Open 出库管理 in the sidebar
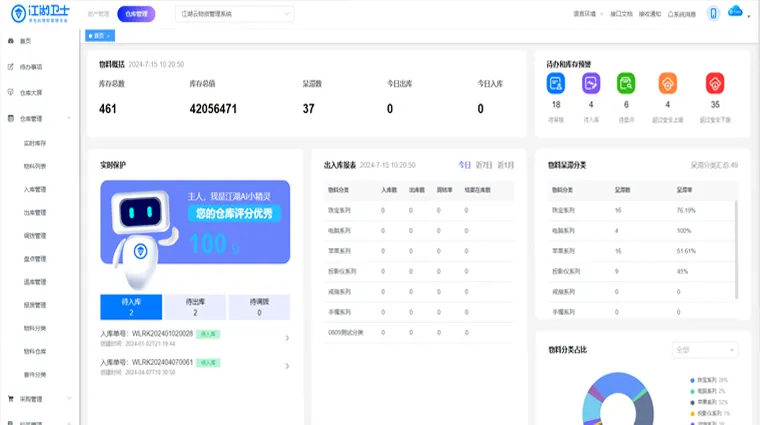The image size is (760, 425). point(35,213)
